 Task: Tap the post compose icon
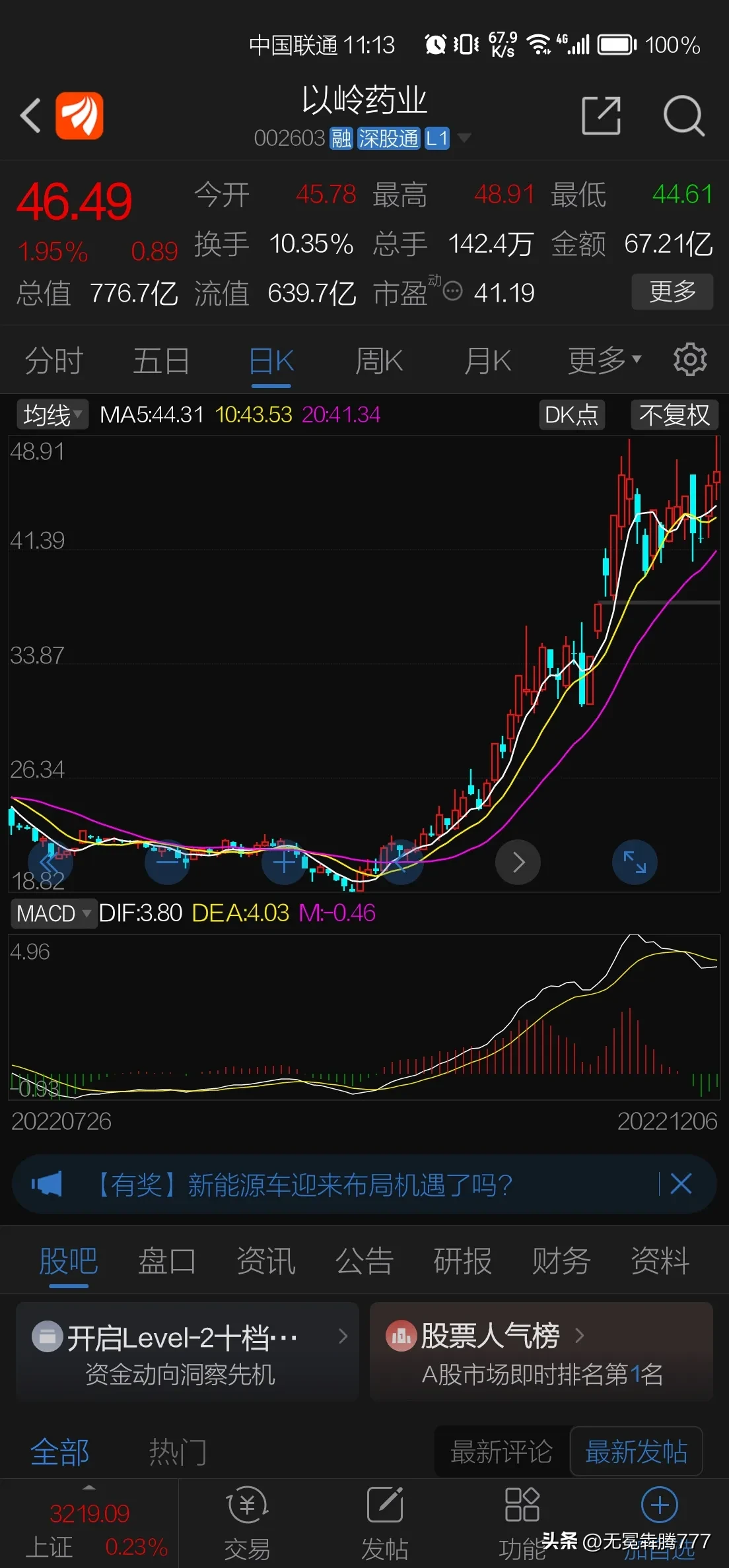[x=385, y=1505]
